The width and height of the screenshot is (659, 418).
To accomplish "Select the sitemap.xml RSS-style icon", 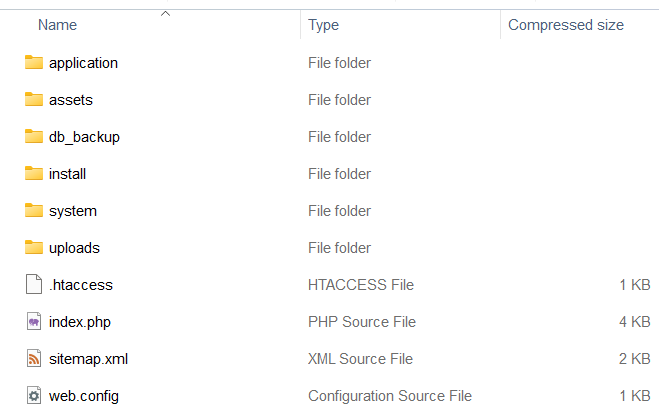I will pos(34,358).
